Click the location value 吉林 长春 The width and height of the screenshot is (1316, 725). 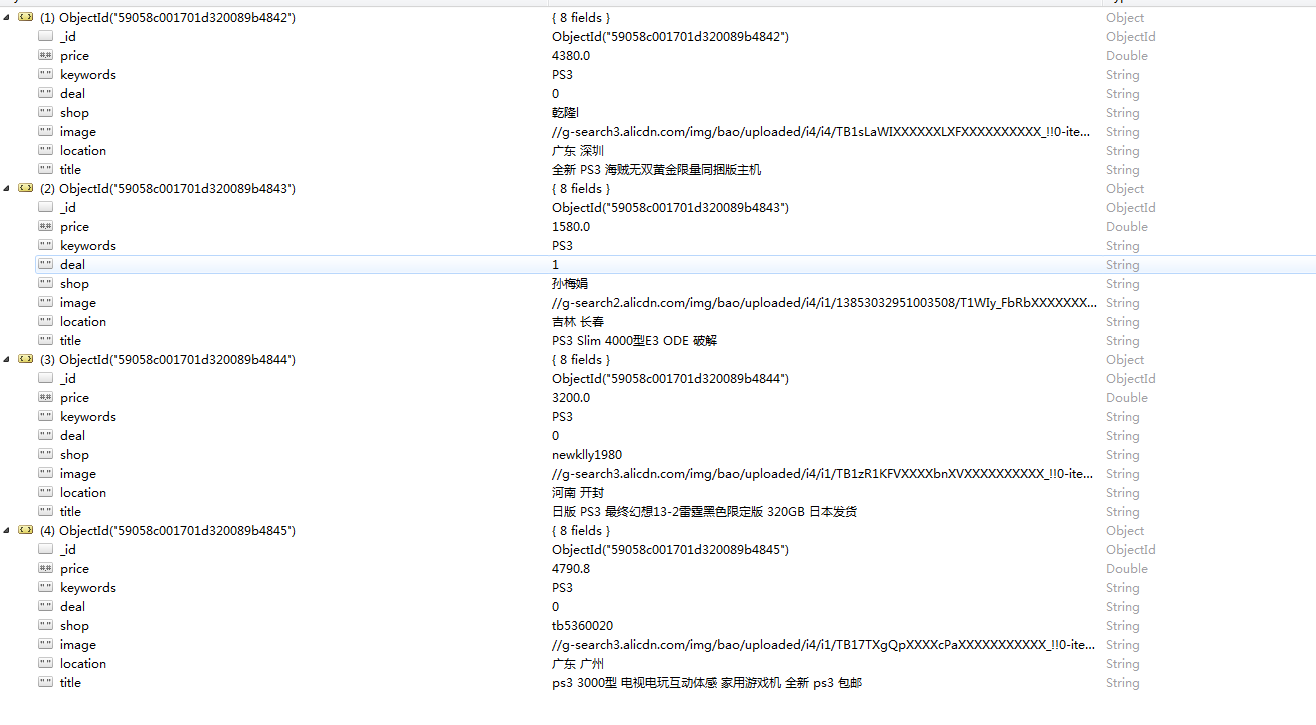click(578, 322)
